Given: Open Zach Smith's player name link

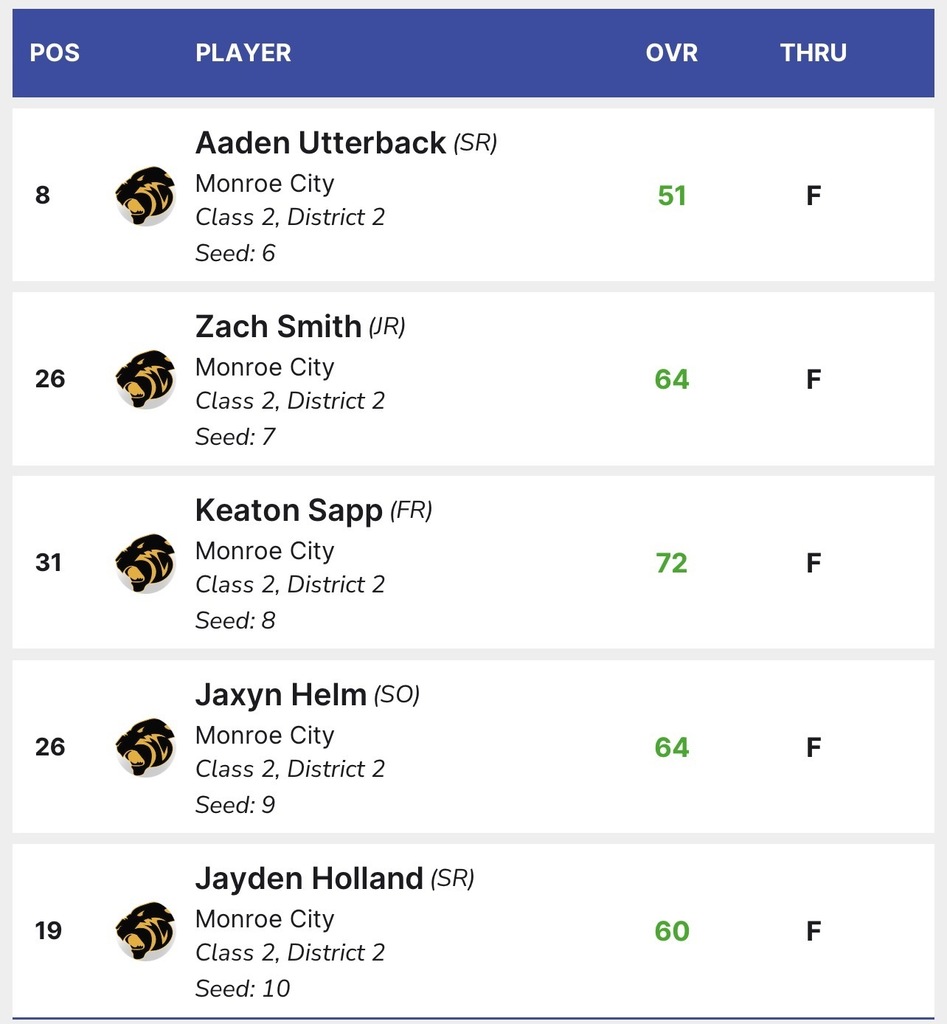Looking at the screenshot, I should click(278, 327).
